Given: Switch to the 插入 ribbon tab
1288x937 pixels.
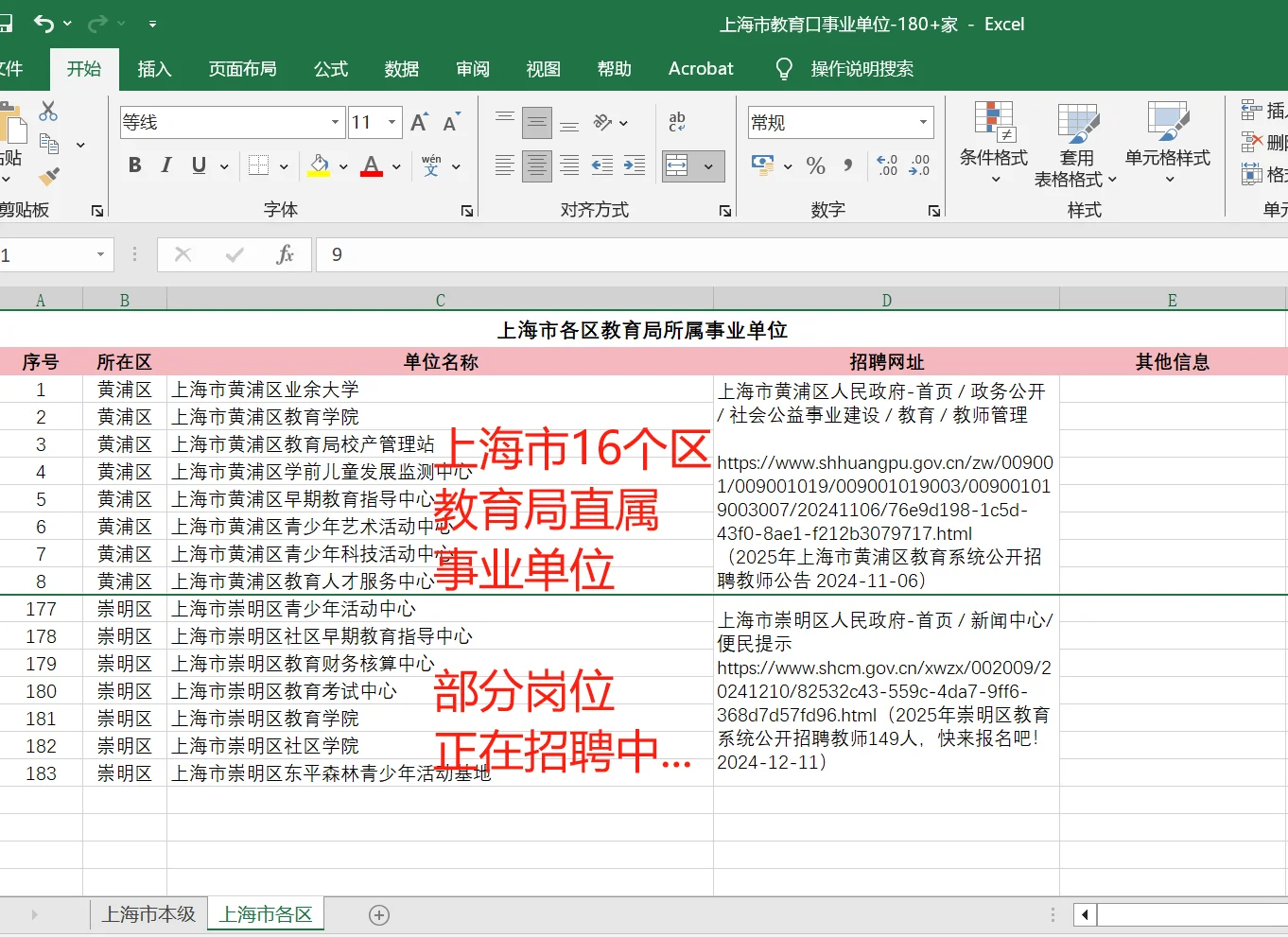Looking at the screenshot, I should point(154,68).
